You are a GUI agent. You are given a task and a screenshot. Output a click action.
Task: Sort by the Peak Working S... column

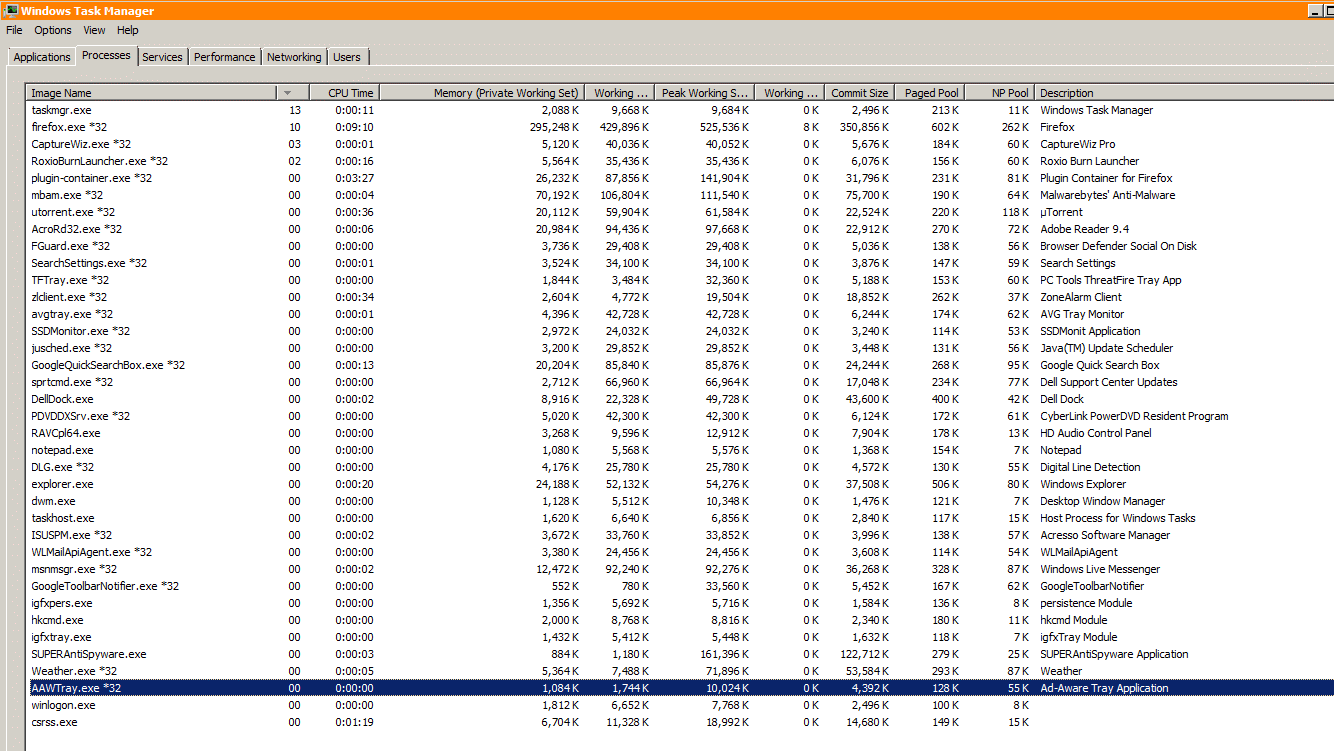pos(704,93)
